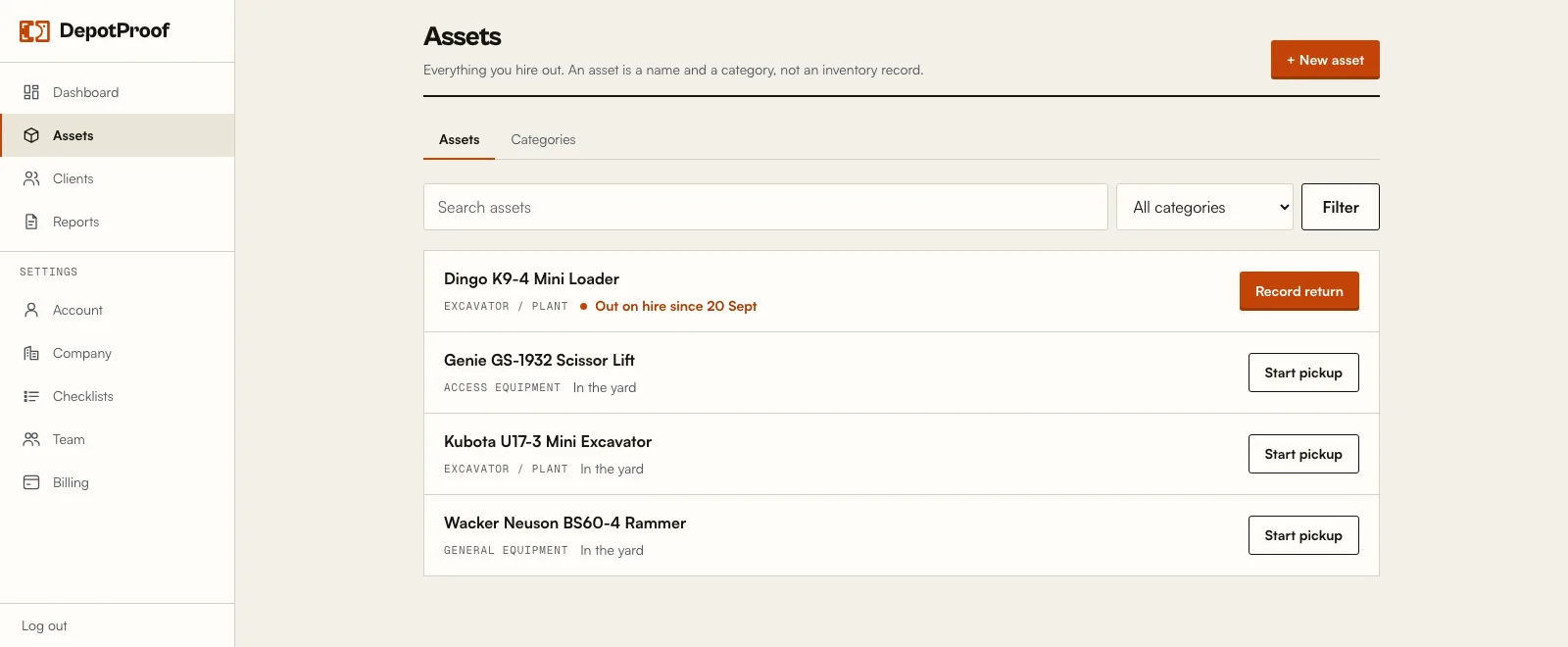The height and width of the screenshot is (647, 1568).
Task: Switch to the Categories tab
Action: (543, 139)
